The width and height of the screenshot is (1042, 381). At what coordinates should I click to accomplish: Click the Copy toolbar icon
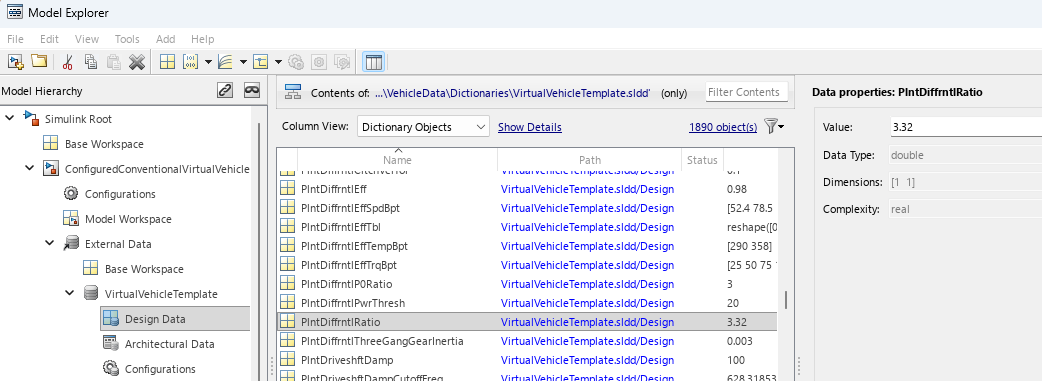(x=91, y=63)
